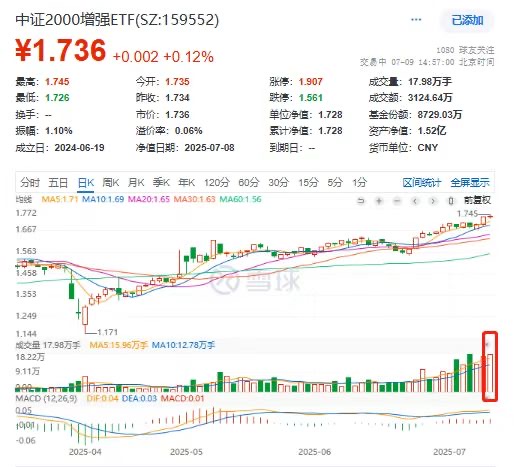Screen dimensions: 514x467
Task: Click the chart reset (undo arrow) icon
Action: point(361,201)
